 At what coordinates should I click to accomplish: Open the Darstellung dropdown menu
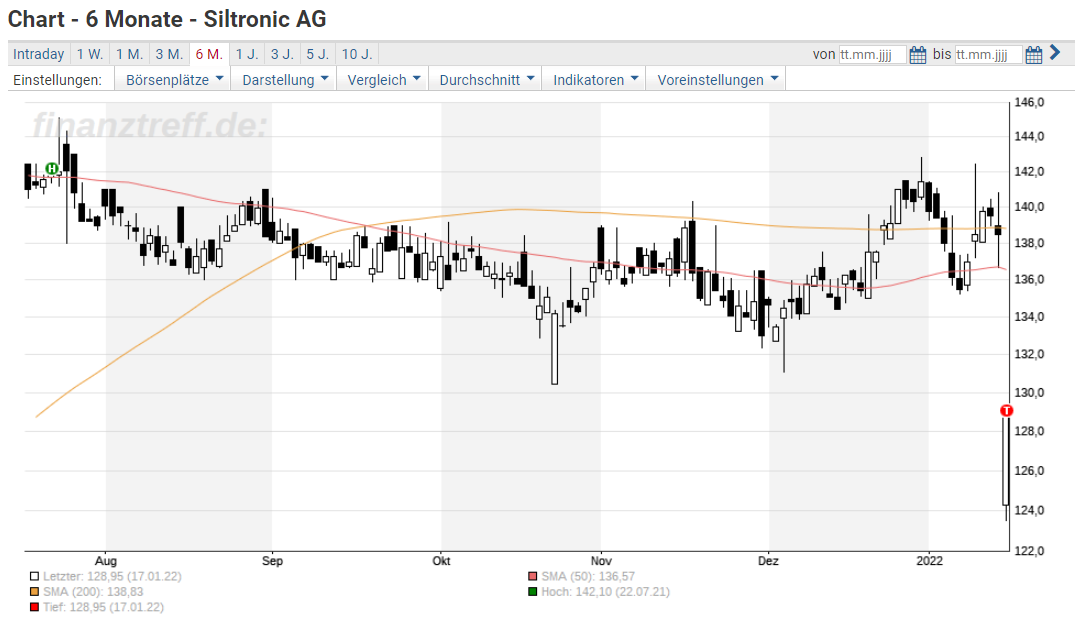tap(284, 79)
